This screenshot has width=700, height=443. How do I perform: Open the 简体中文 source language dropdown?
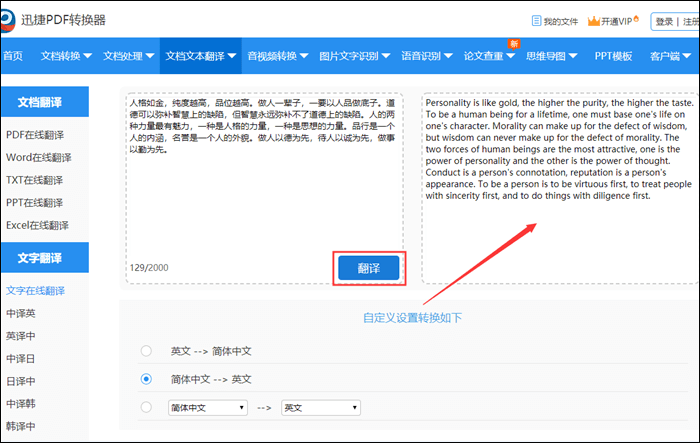[208, 408]
